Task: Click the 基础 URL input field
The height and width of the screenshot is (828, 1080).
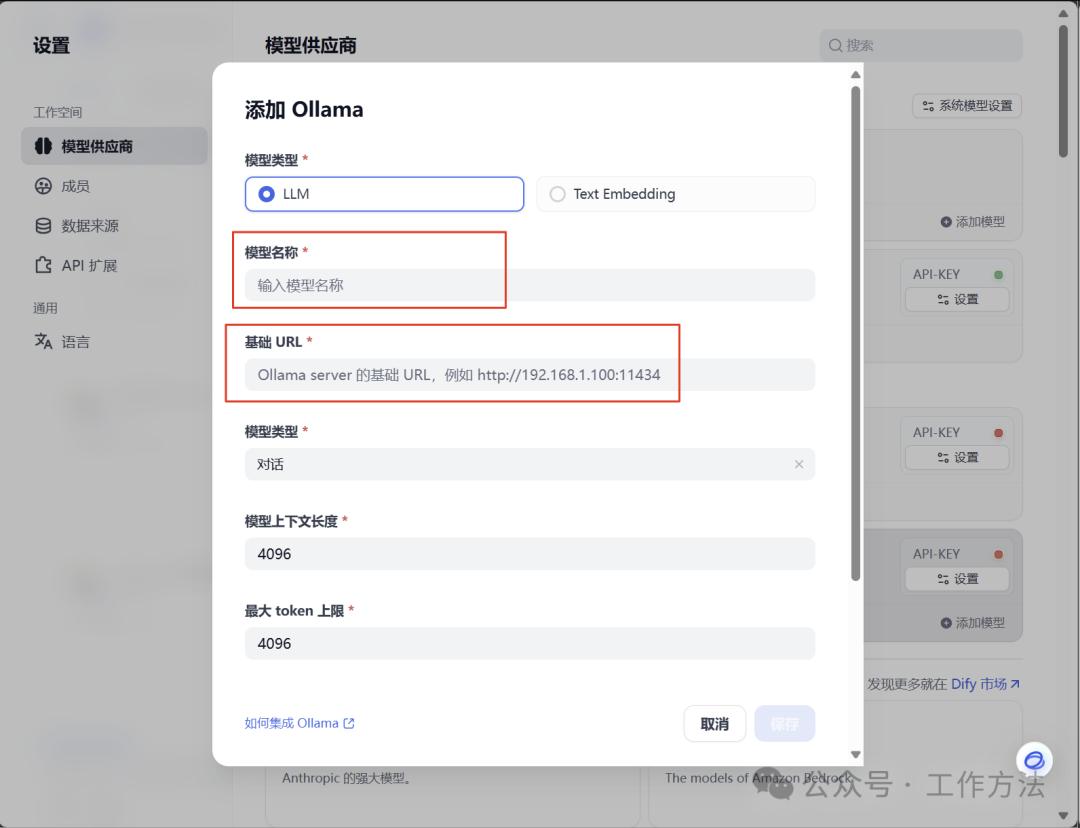Action: click(x=530, y=375)
